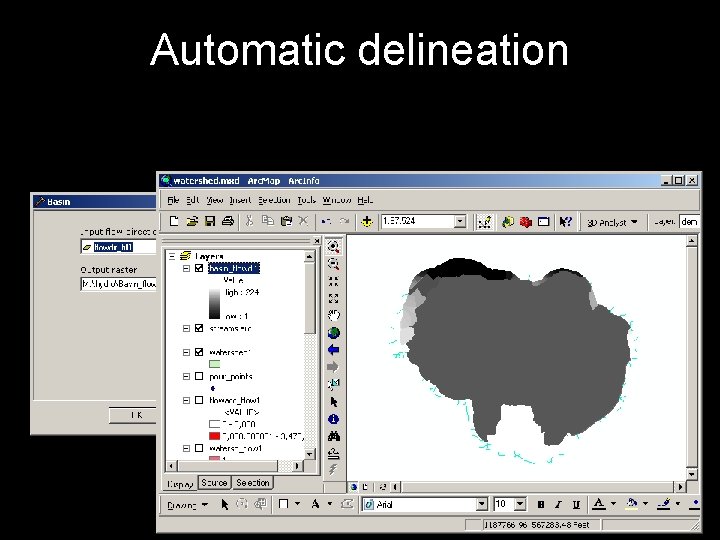Click the Fixed Zoom In tool

(x=334, y=281)
